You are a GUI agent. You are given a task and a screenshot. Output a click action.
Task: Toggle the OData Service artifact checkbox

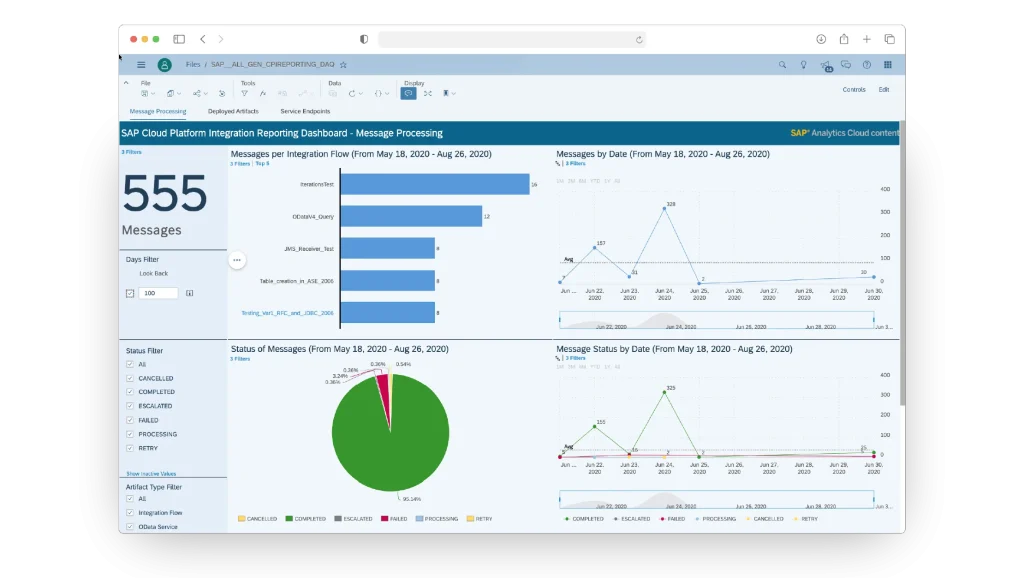click(130, 526)
